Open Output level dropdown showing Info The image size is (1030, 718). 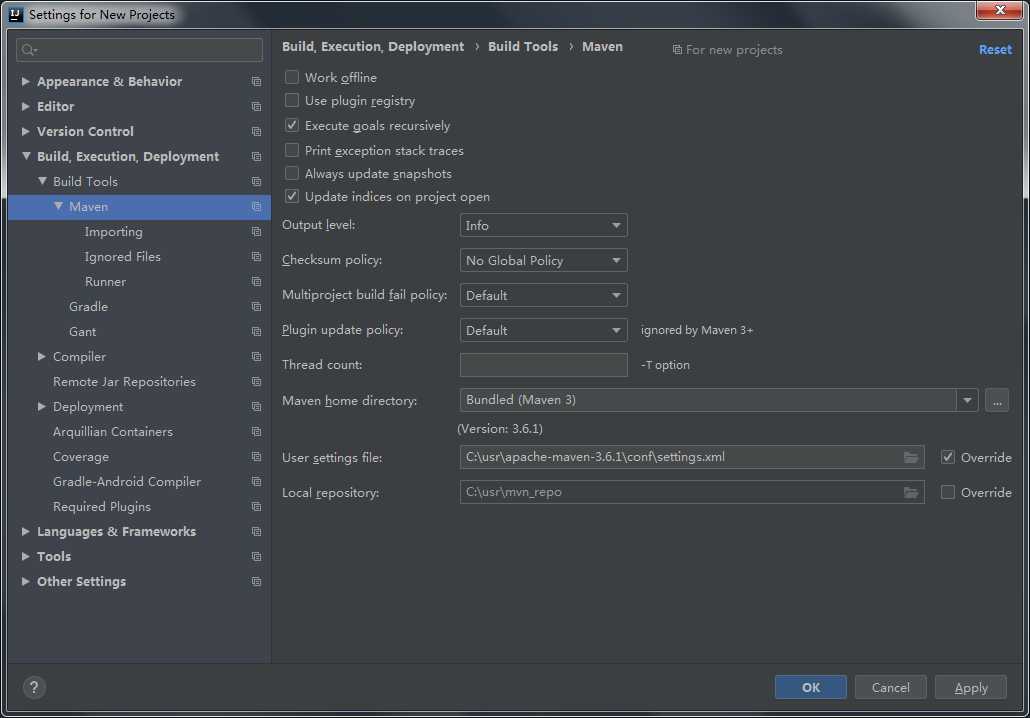(543, 225)
